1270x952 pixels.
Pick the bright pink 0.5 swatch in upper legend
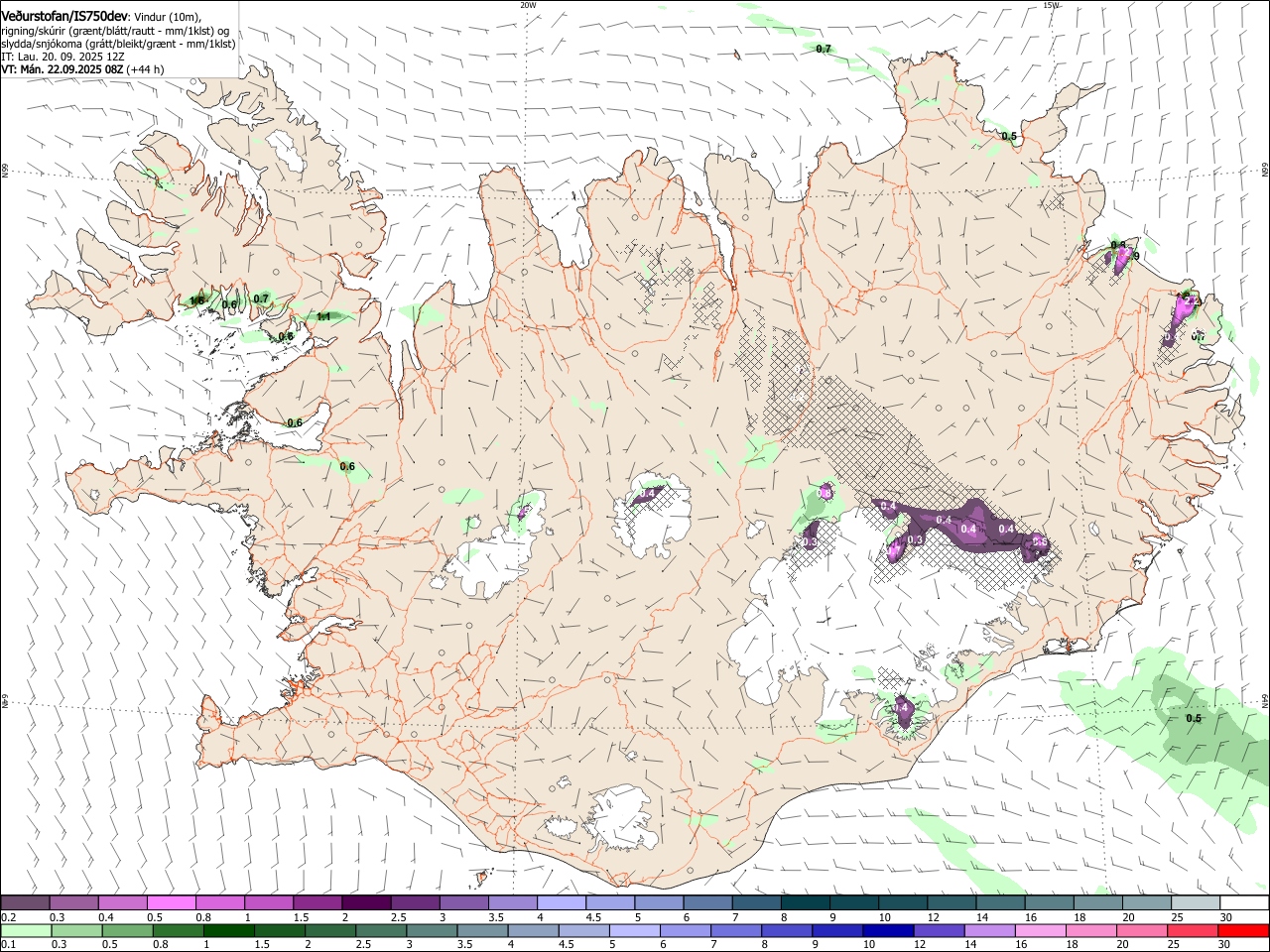(x=172, y=903)
